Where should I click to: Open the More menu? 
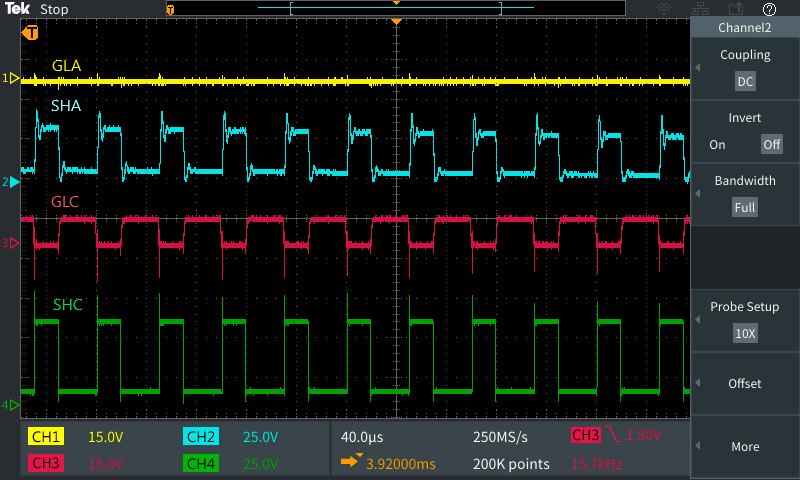[x=744, y=446]
